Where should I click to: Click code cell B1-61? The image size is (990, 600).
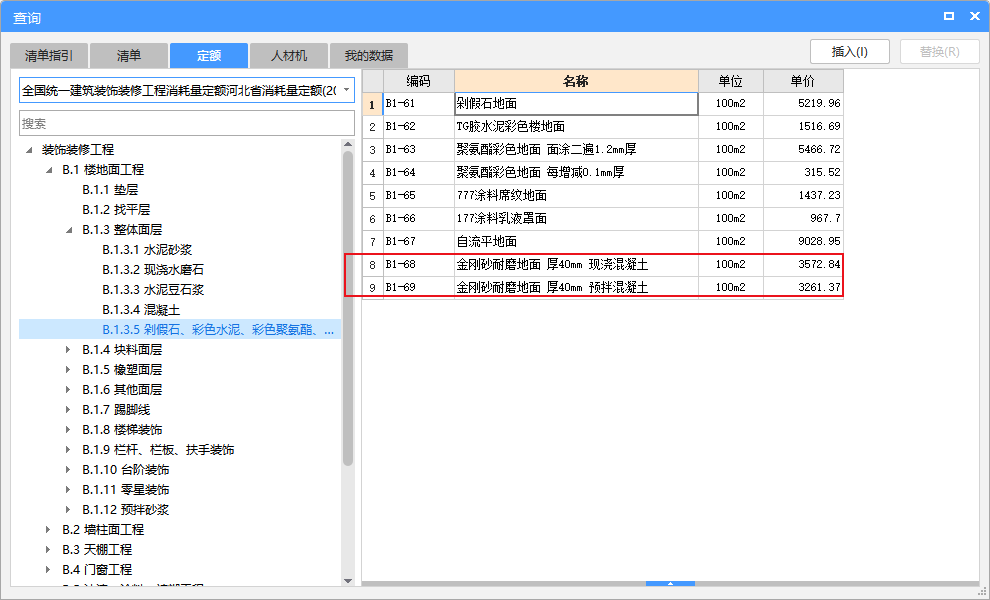click(419, 104)
